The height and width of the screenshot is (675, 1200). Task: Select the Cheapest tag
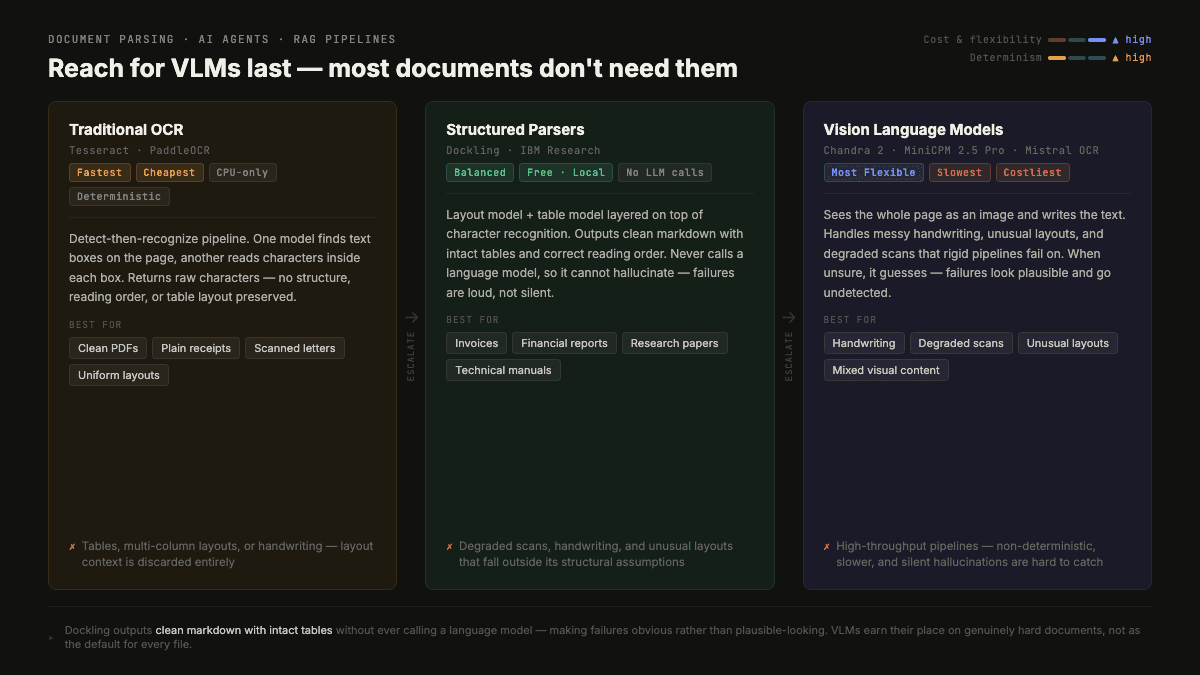pyautogui.click(x=169, y=172)
